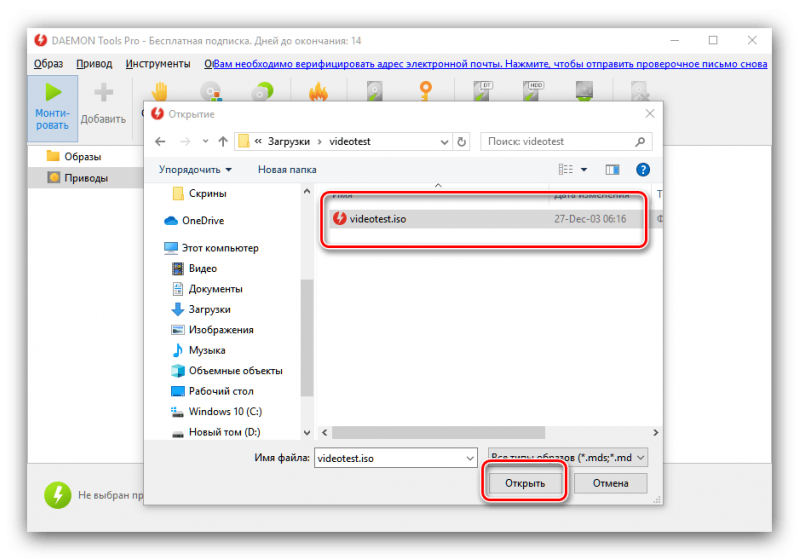The height and width of the screenshot is (560, 800).
Task: Click the Имя файла text field
Action: [390, 458]
